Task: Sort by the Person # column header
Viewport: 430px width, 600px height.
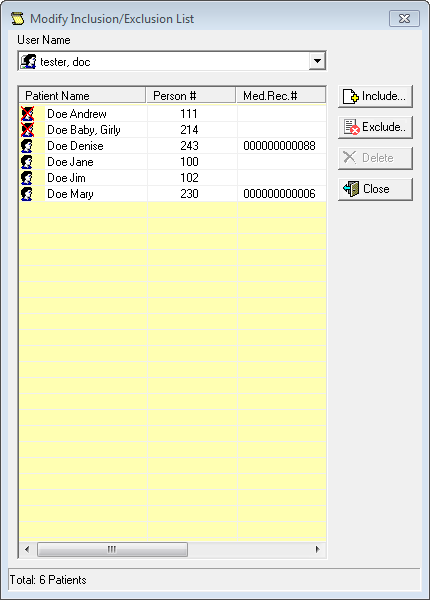Action: coord(191,96)
